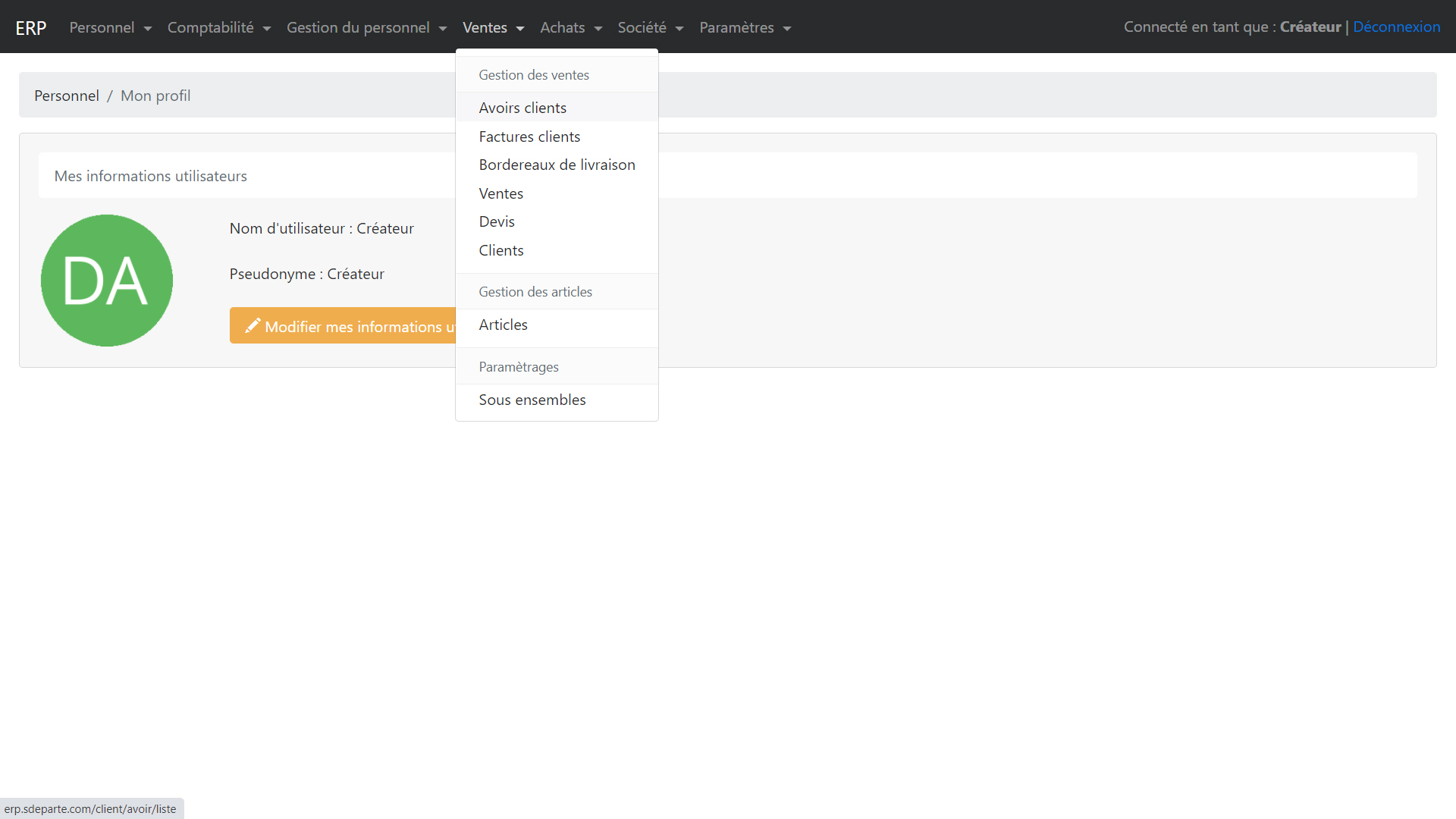Click the Déconnexion link
This screenshot has height=819, width=1456.
click(1396, 26)
